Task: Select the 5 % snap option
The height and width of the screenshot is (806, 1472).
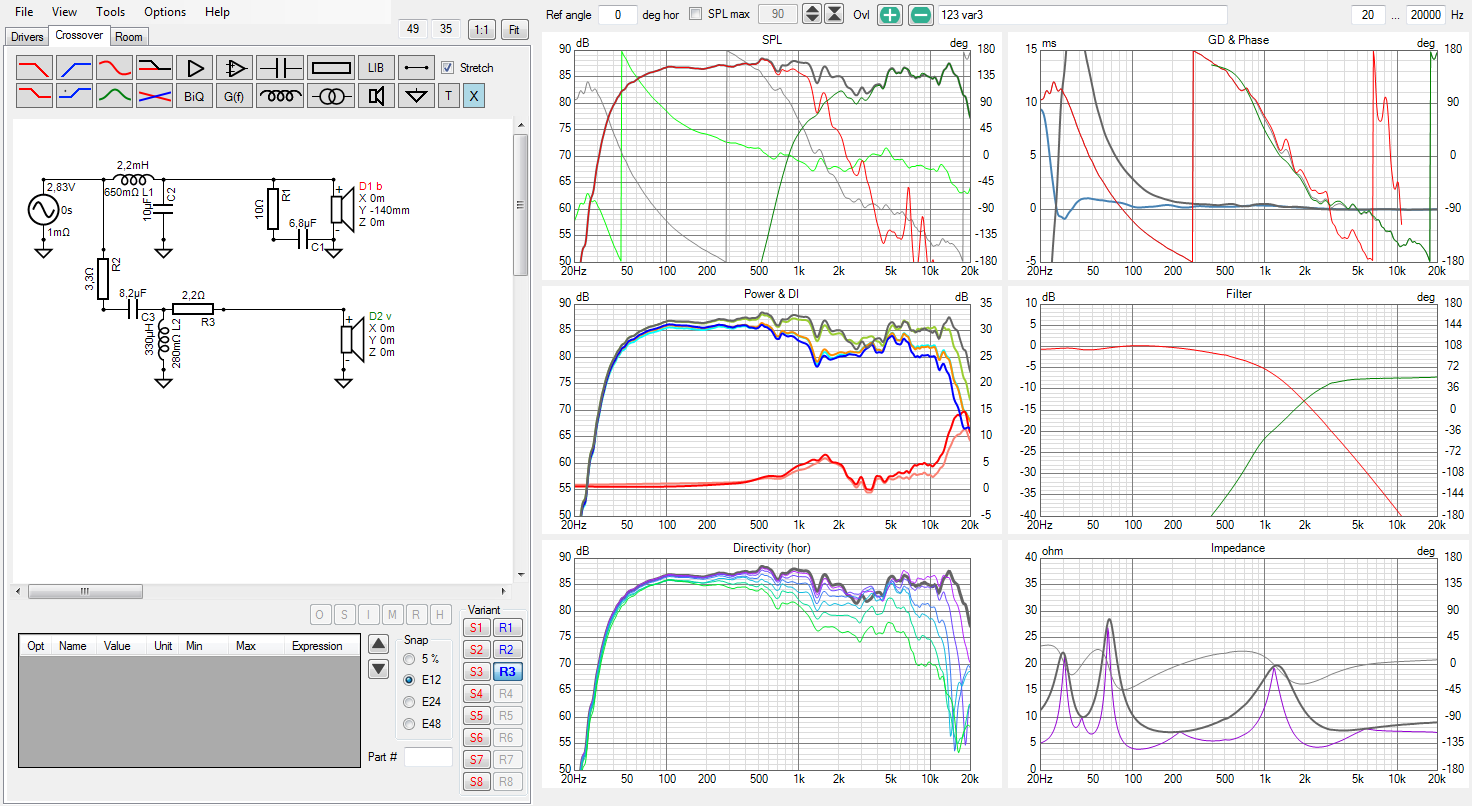Action: (408, 659)
